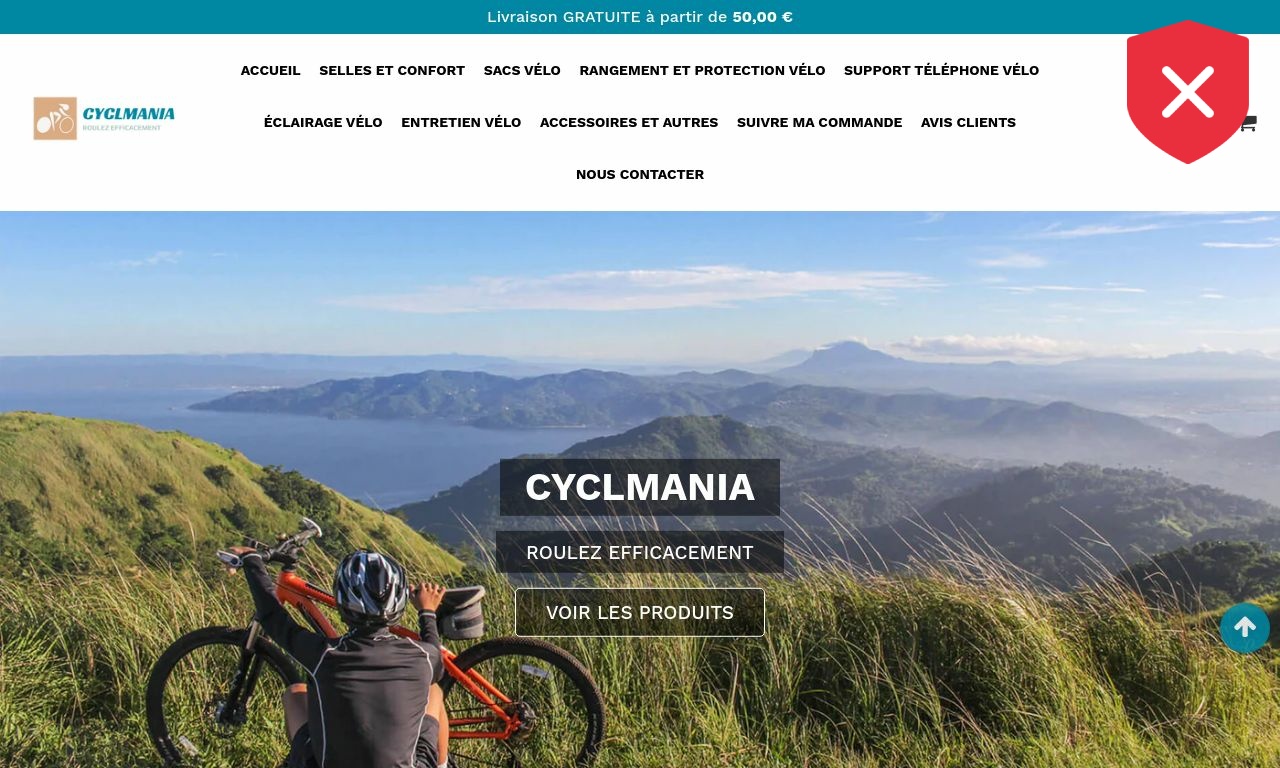The height and width of the screenshot is (768, 1280).
Task: Click the Roulez Efficacement hero subtitle
Action: click(x=640, y=552)
